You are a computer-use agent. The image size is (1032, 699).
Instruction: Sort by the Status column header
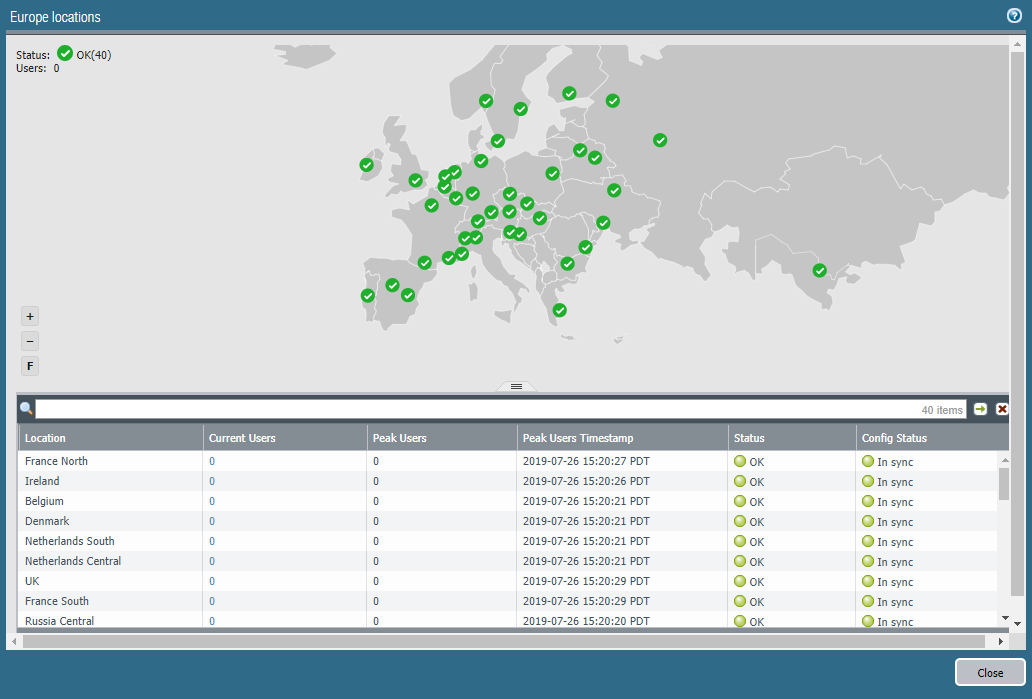[748, 438]
